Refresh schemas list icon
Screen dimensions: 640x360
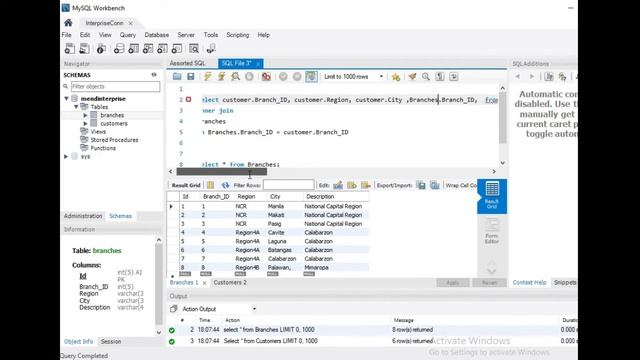154,75
